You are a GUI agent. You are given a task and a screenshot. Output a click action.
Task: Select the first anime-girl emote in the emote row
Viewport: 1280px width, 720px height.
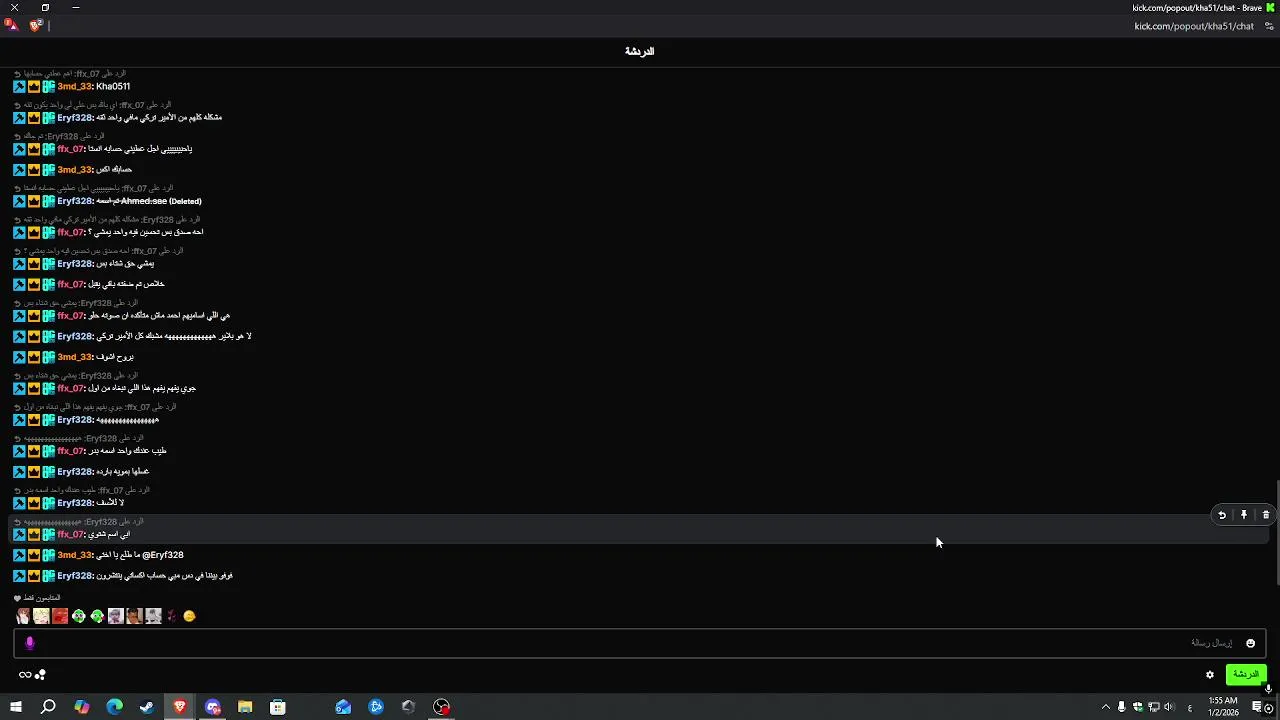[x=23, y=616]
